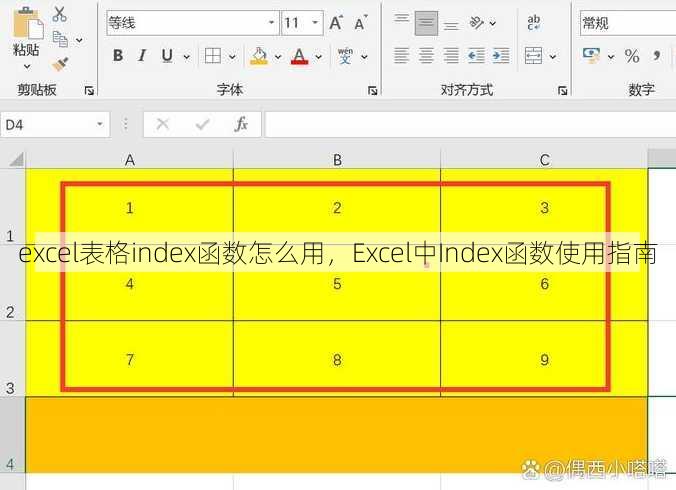Open the Orientation dropdown arrow
The width and height of the screenshot is (676, 490).
click(493, 23)
